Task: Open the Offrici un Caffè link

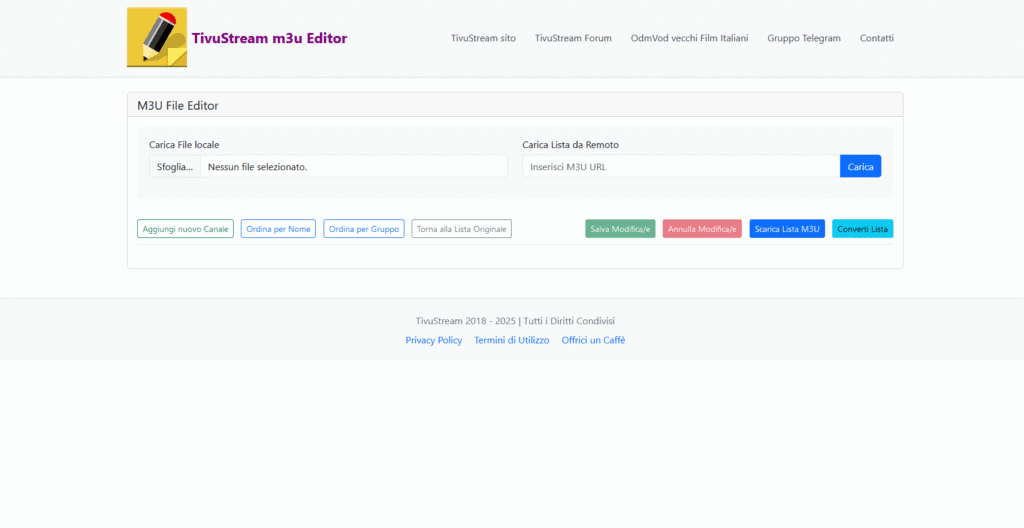Action: [x=593, y=340]
